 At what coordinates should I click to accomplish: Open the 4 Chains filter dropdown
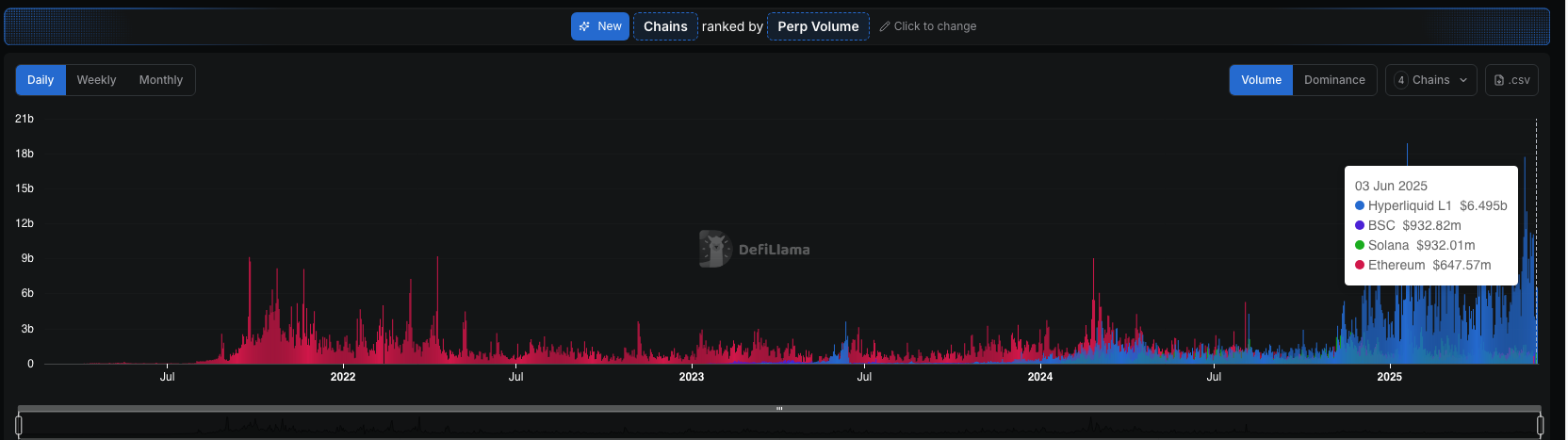click(x=1430, y=80)
